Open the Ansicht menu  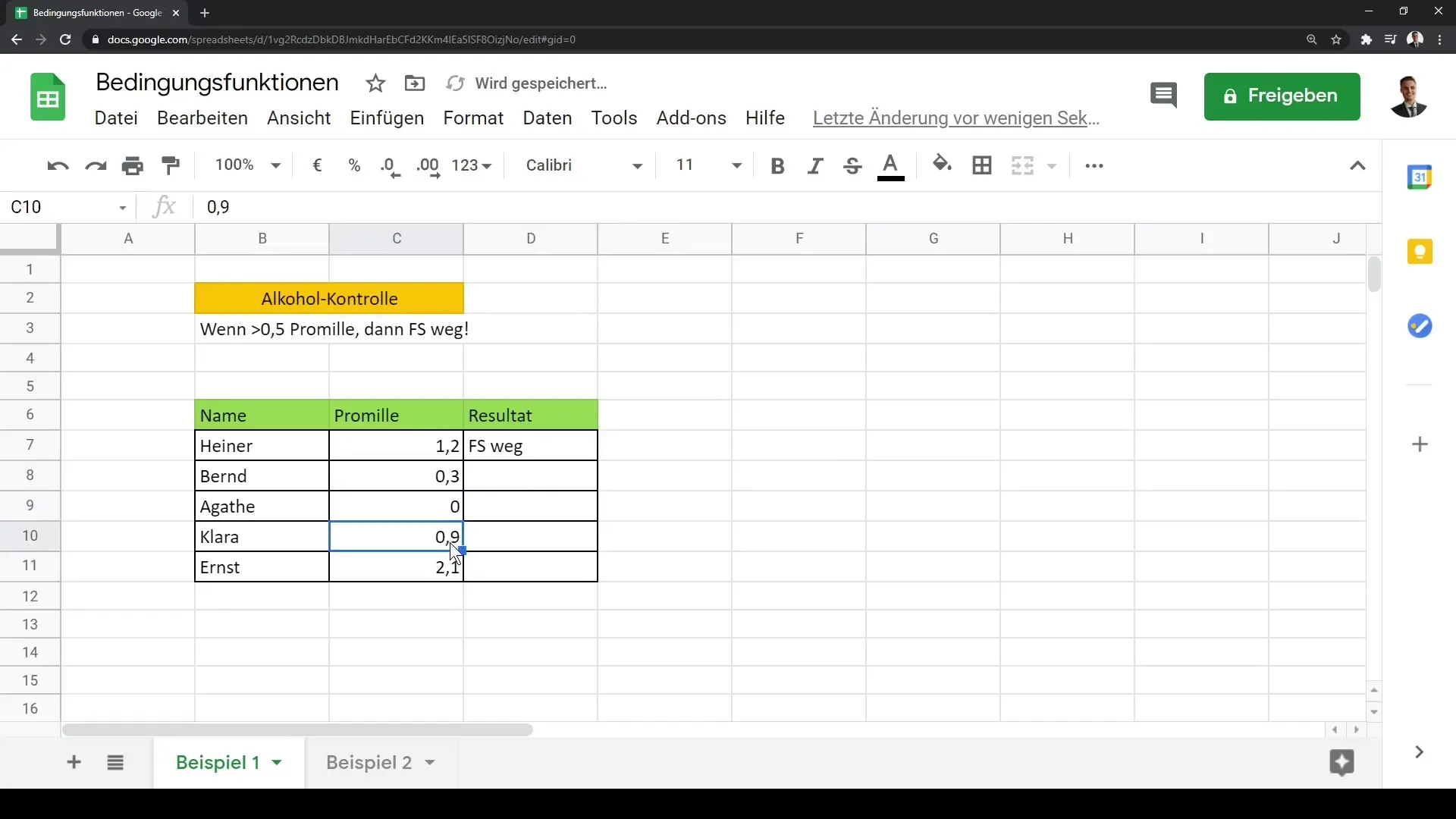[299, 118]
